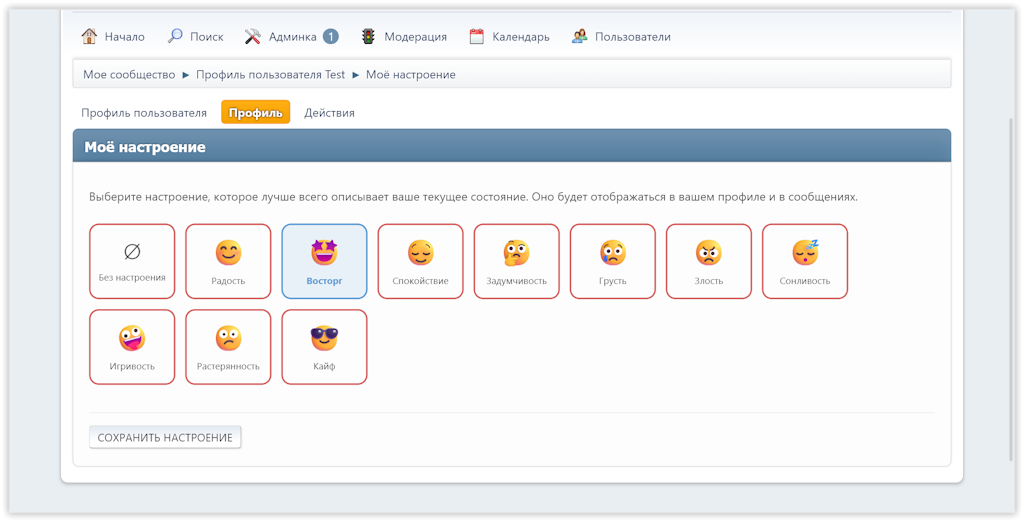
Task: Follow the Профиль пользователя Test breadcrumb
Action: click(x=270, y=74)
